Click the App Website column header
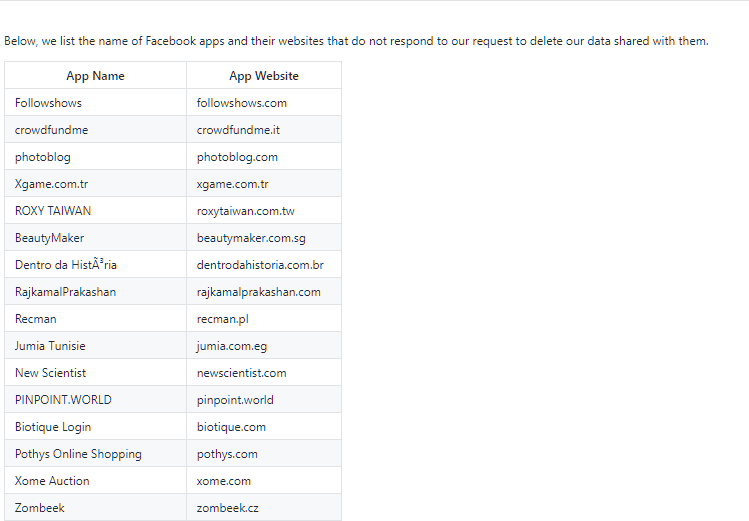The height and width of the screenshot is (521, 749). pos(264,75)
